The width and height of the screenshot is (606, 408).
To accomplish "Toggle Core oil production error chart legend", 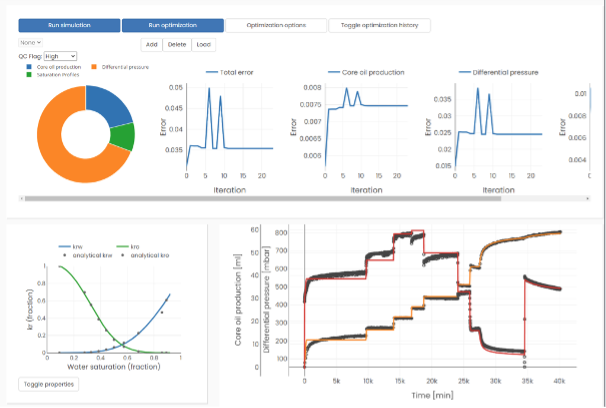I will click(366, 72).
